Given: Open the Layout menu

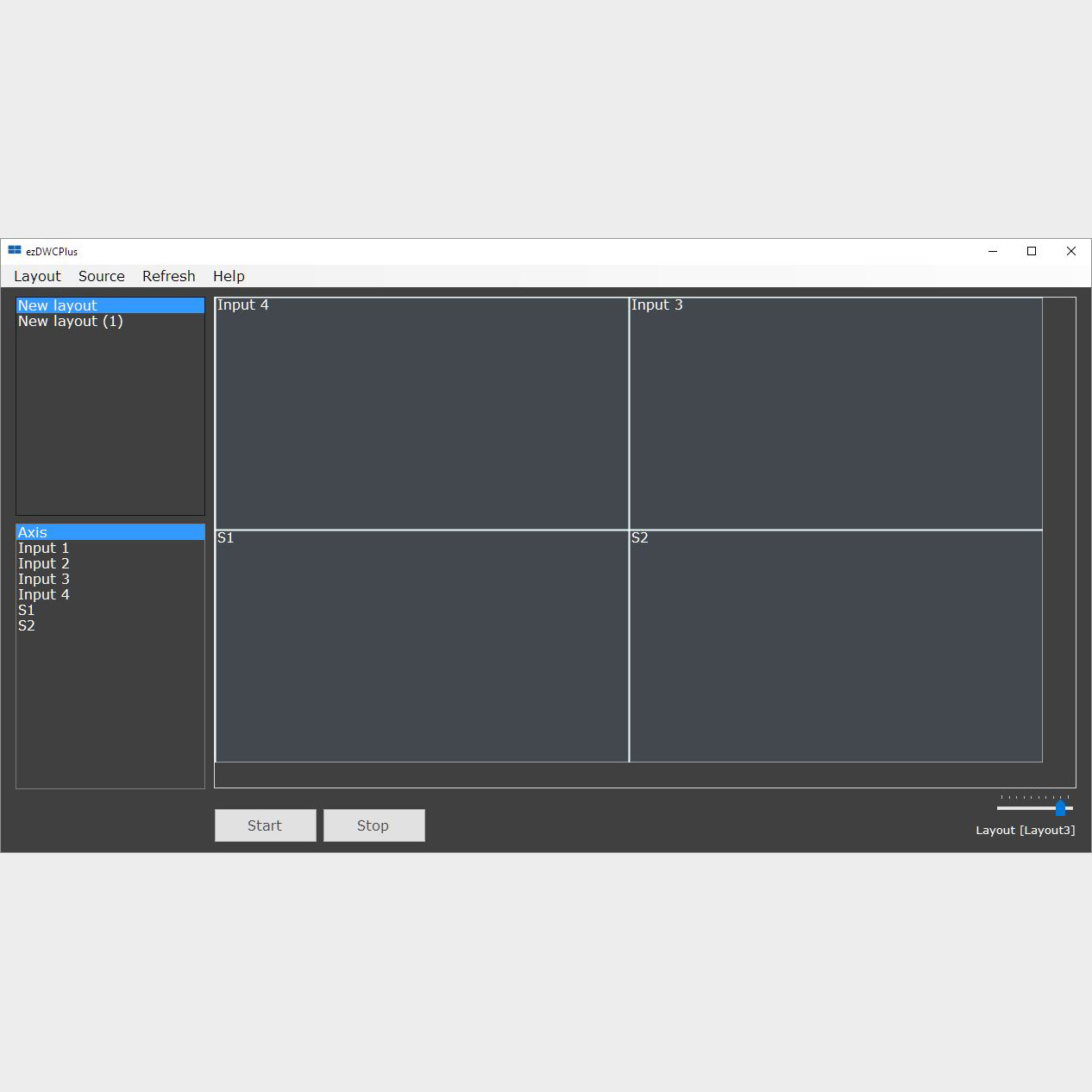Looking at the screenshot, I should (x=37, y=276).
